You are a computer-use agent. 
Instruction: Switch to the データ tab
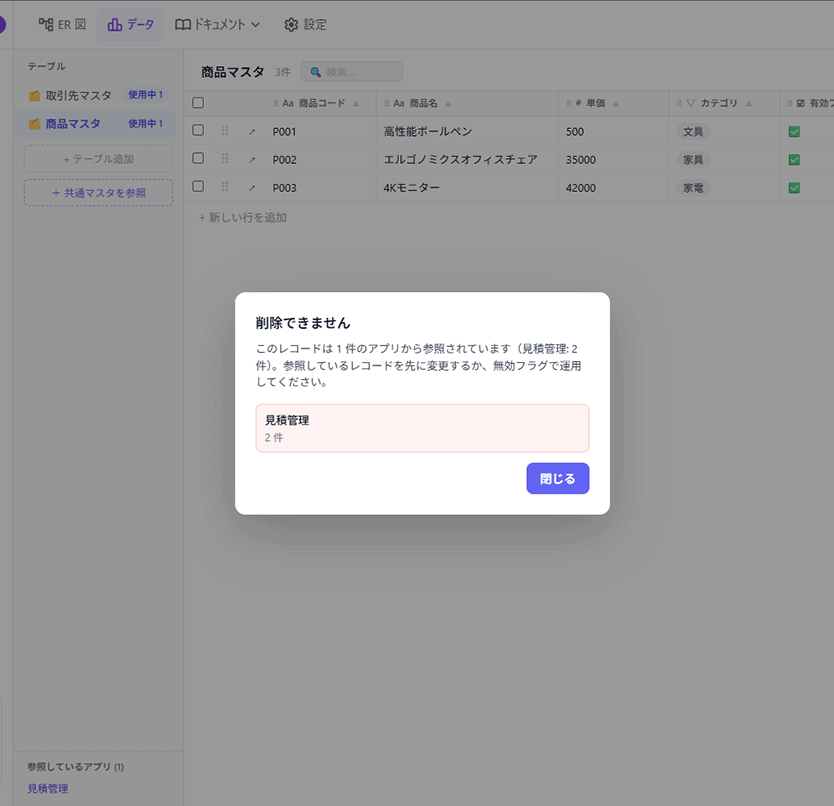[x=130, y=24]
